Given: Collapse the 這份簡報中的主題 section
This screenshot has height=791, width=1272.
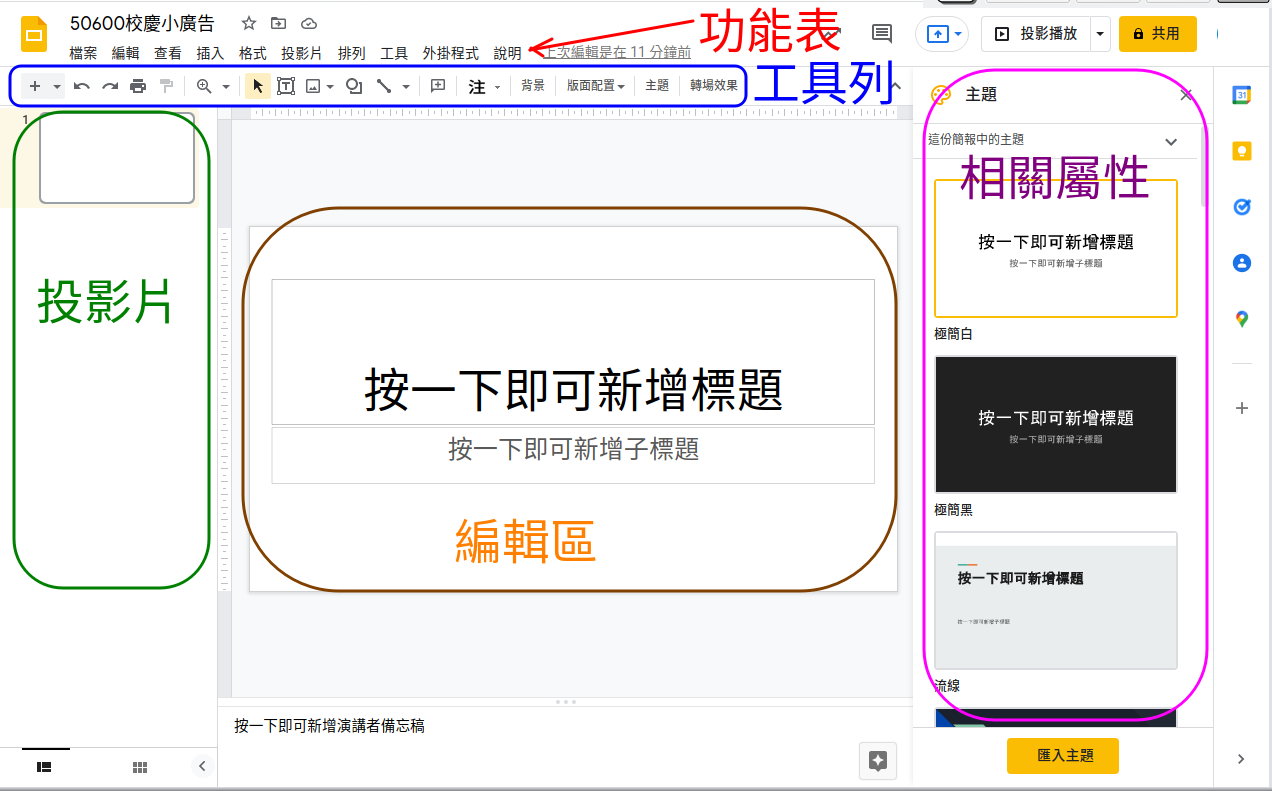Looking at the screenshot, I should (x=1171, y=141).
